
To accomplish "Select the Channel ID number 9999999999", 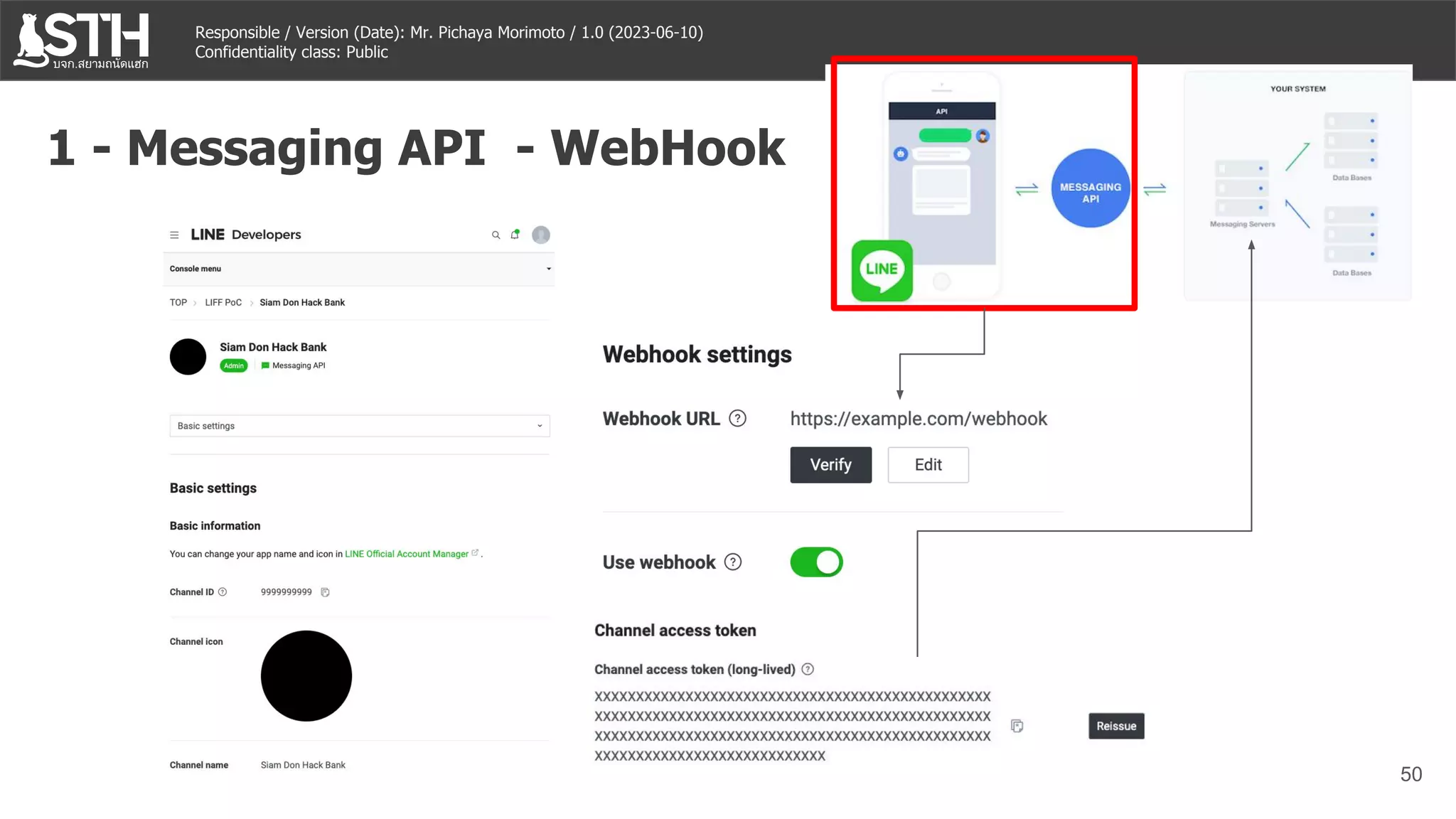I will tap(287, 591).
